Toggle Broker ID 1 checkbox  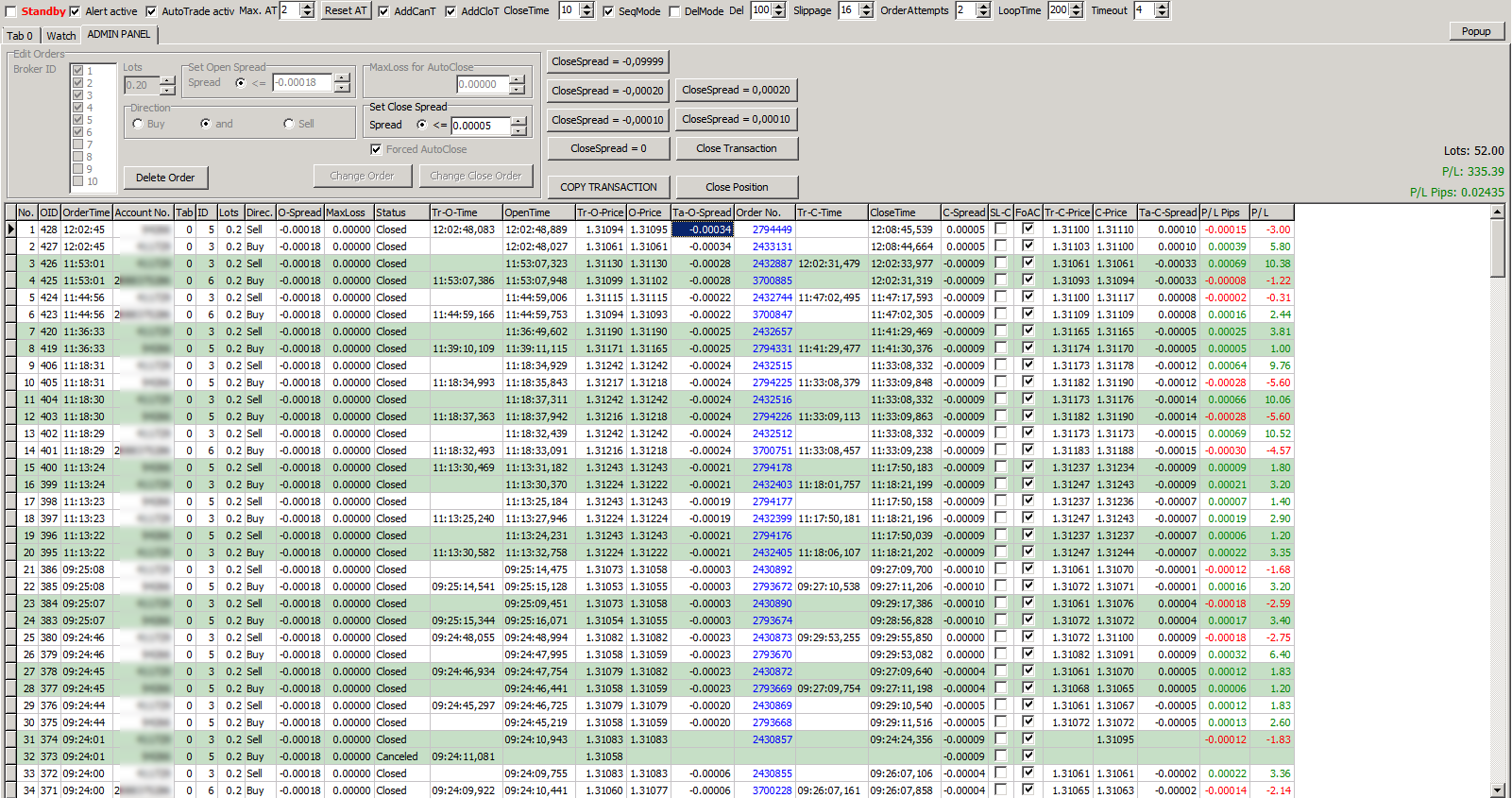tap(78, 71)
